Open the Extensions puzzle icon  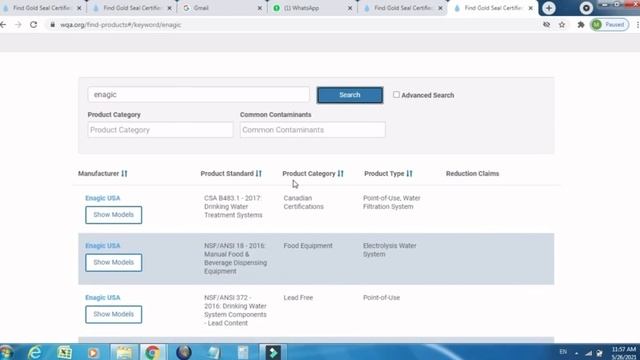(581, 25)
